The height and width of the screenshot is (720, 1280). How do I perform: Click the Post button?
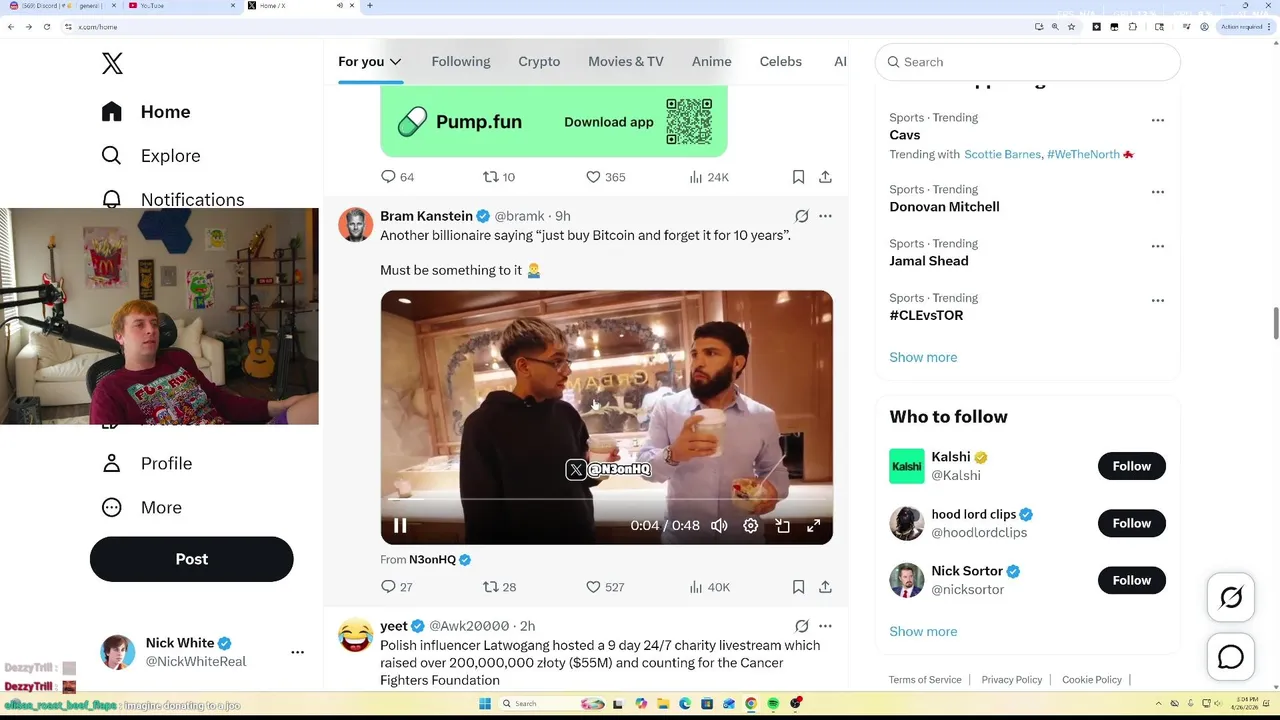192,559
